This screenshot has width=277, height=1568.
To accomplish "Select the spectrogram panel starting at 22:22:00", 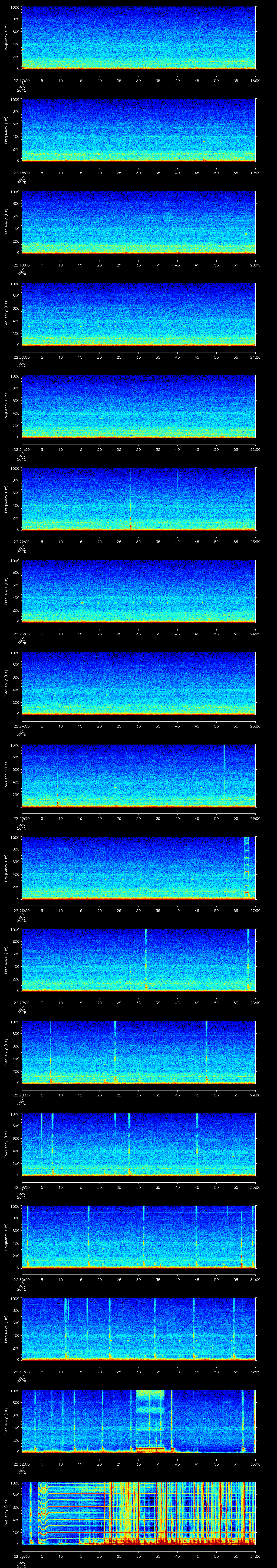I will pos(138,499).
